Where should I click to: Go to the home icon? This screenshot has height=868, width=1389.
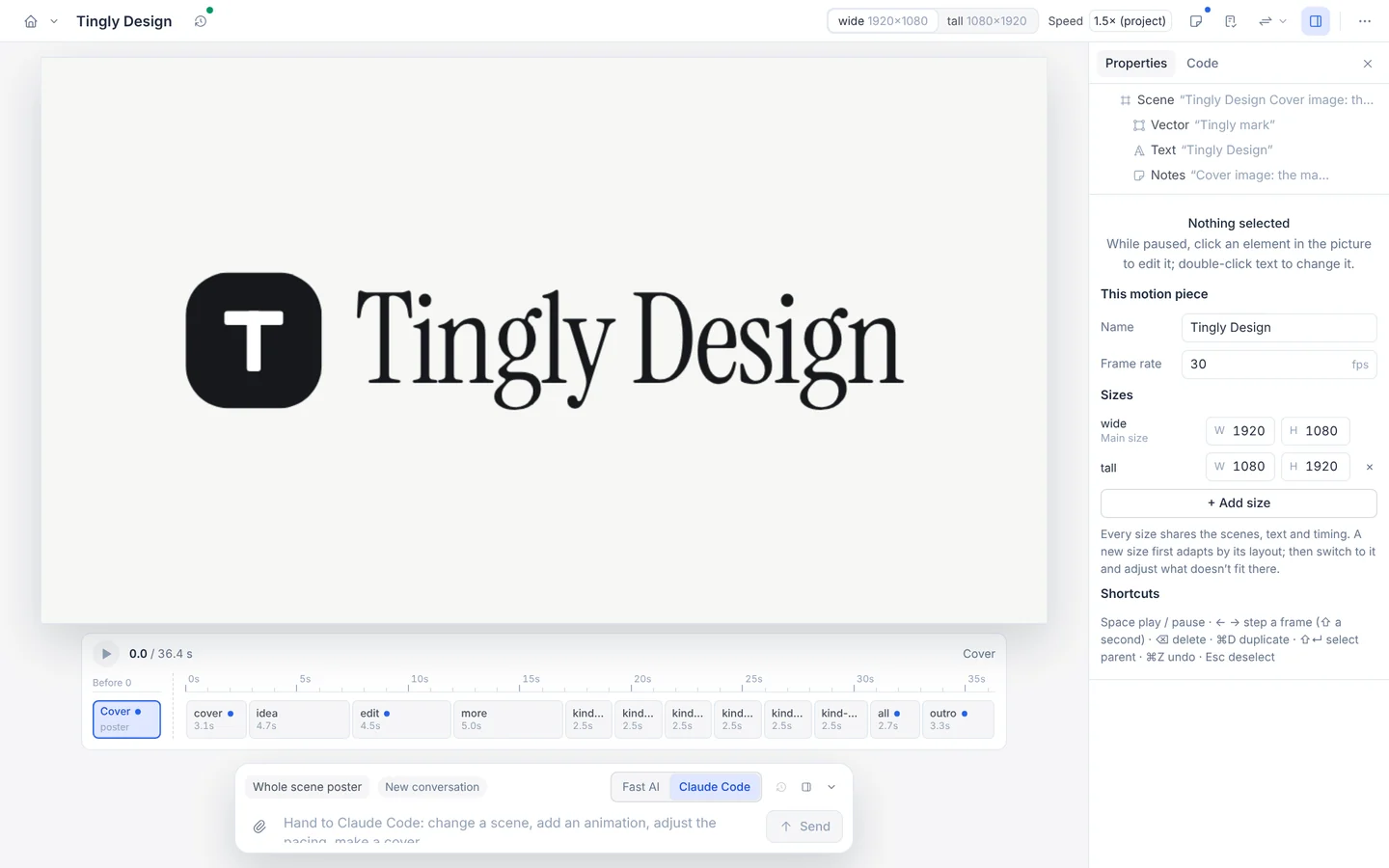tap(31, 21)
